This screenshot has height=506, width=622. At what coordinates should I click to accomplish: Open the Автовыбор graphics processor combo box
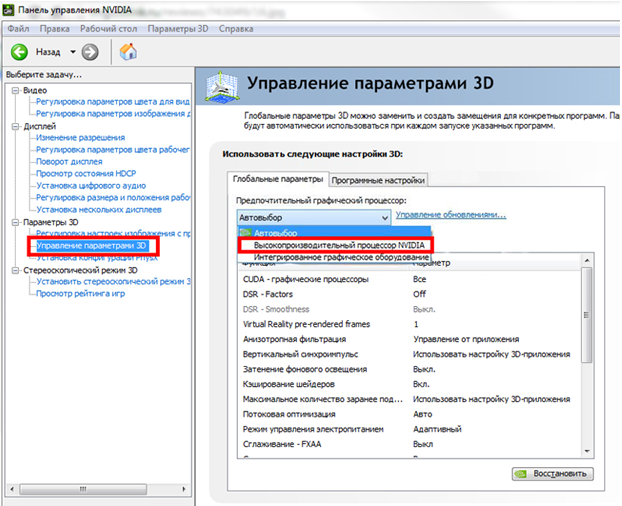coord(313,216)
